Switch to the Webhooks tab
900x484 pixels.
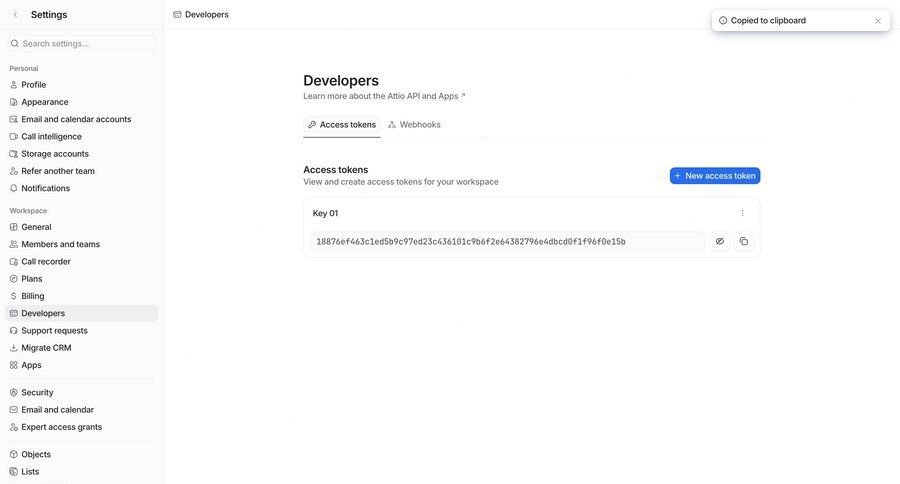(414, 125)
